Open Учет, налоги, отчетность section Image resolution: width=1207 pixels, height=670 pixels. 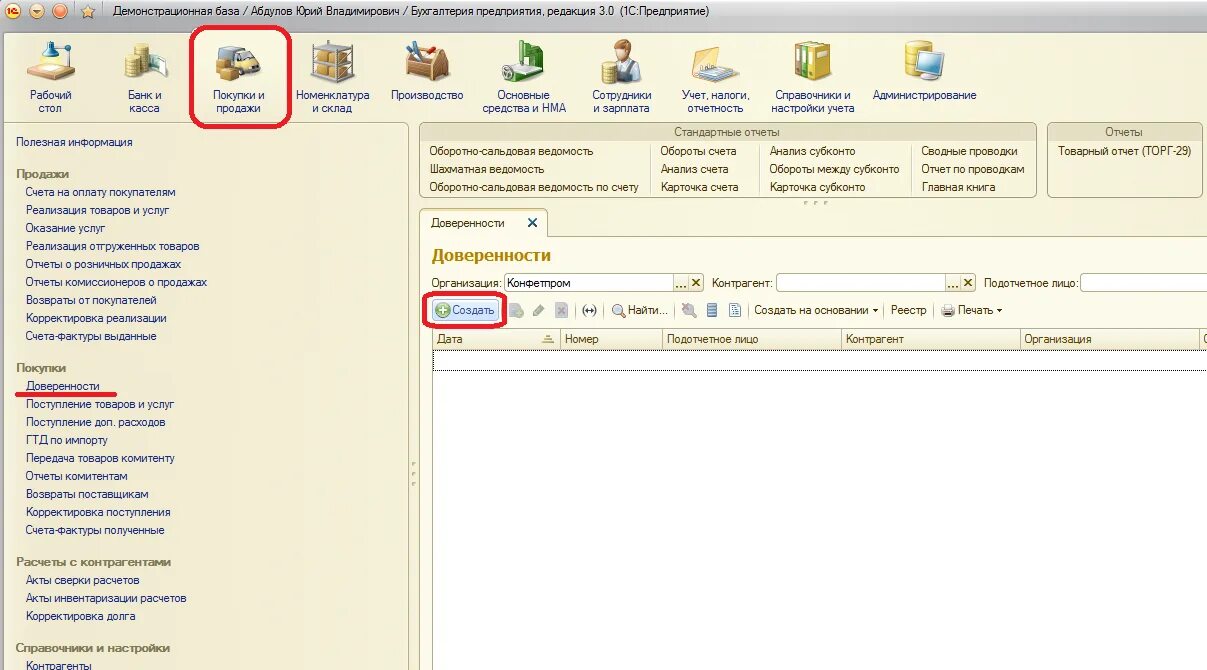point(715,78)
